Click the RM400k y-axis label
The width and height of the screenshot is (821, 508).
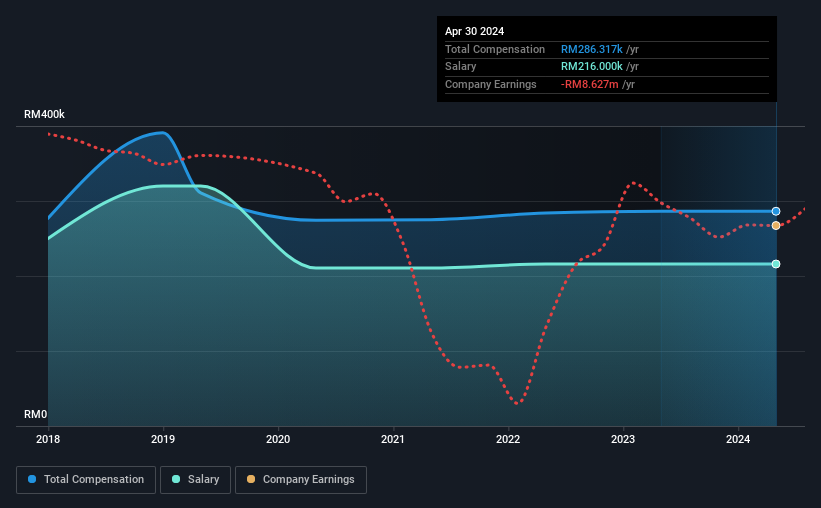(x=45, y=114)
